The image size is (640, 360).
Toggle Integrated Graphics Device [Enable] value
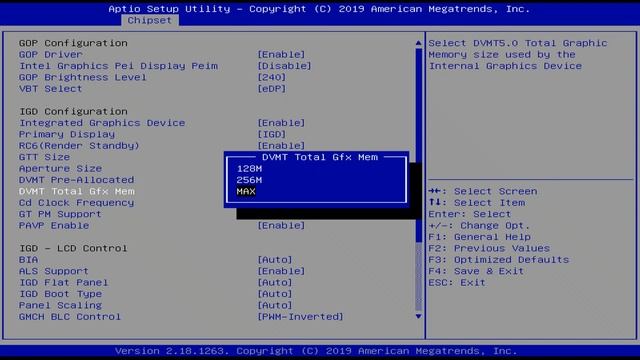281,123
